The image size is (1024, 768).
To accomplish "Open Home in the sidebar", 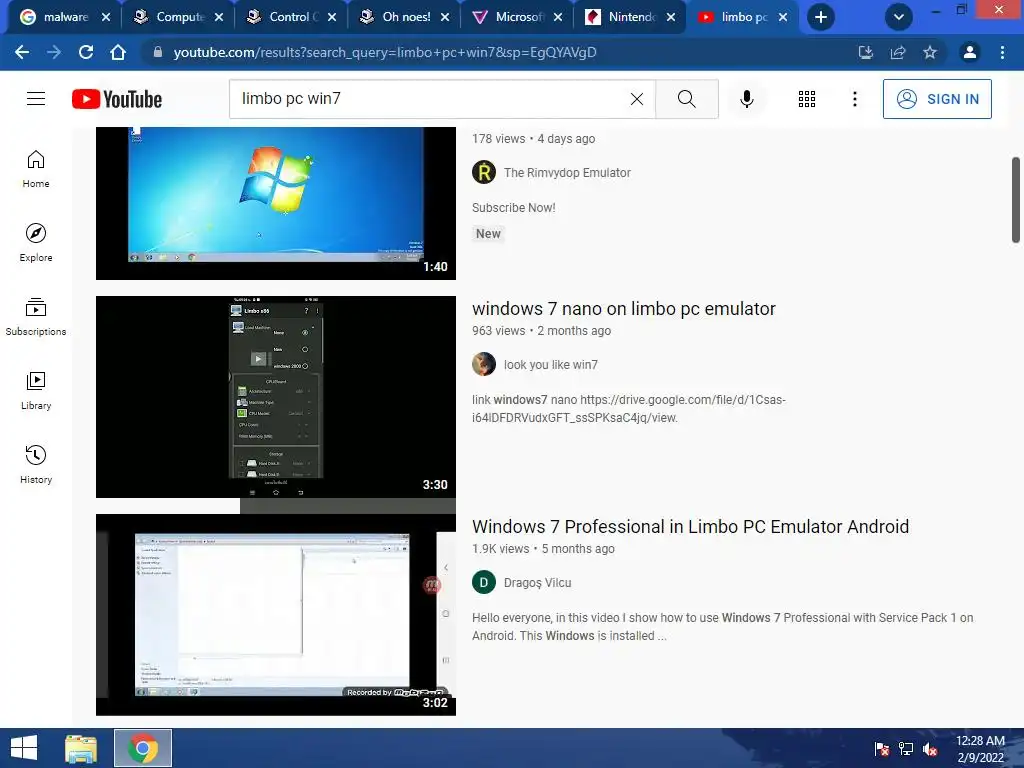I will click(36, 170).
